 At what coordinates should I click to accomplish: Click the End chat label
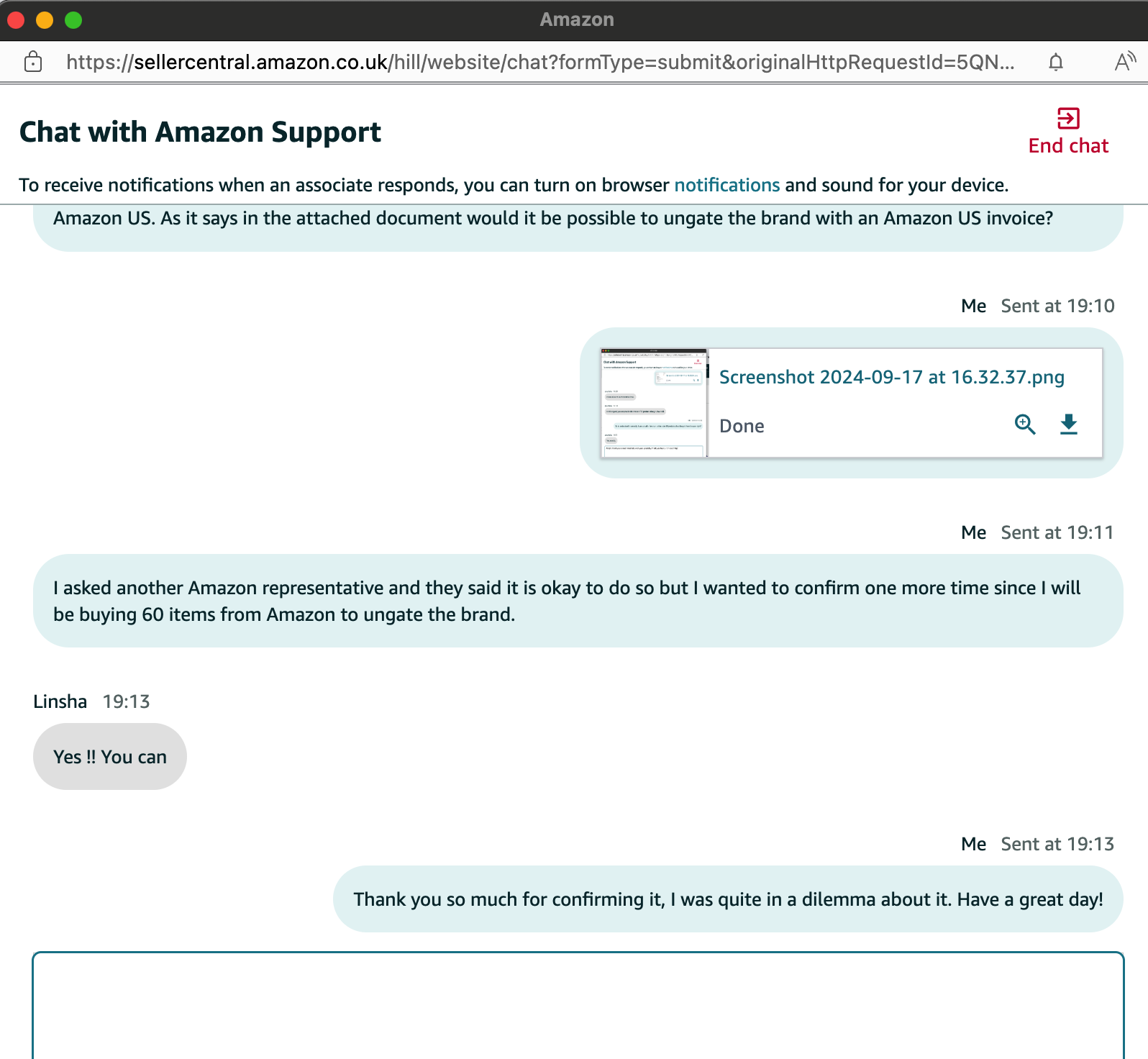(x=1068, y=146)
